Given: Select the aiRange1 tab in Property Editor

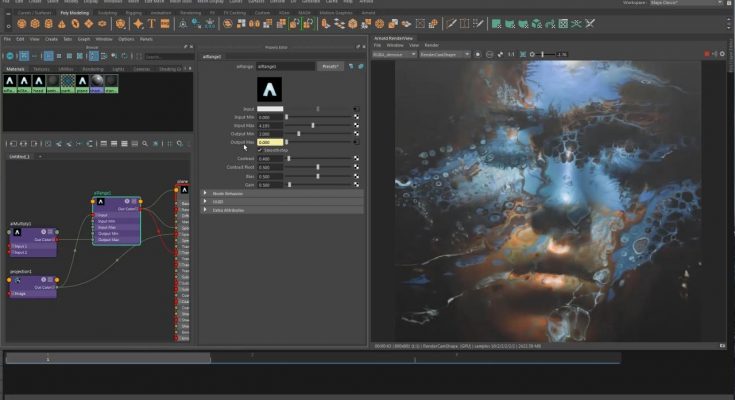Looking at the screenshot, I should (212, 57).
